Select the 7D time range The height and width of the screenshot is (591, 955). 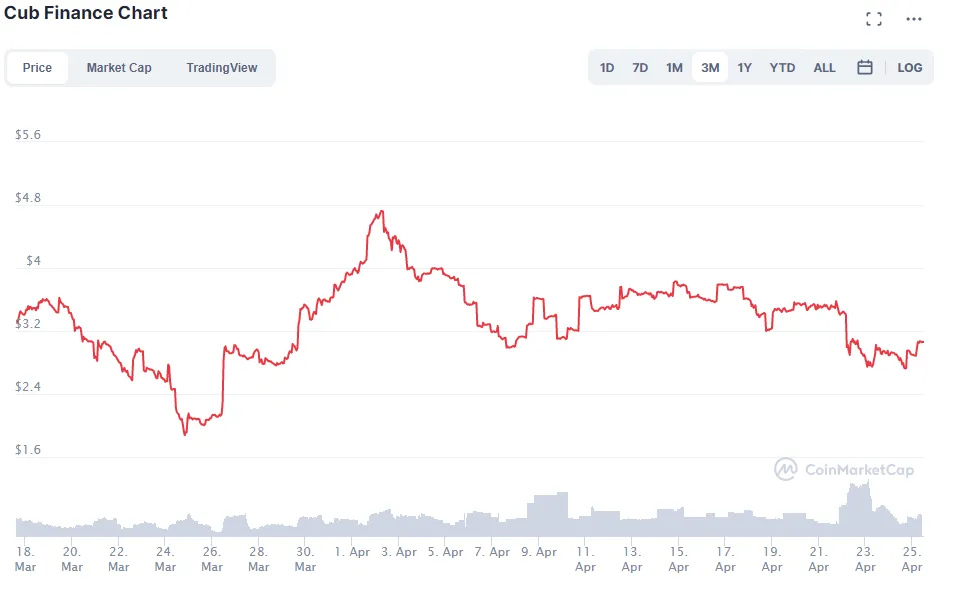tap(640, 68)
